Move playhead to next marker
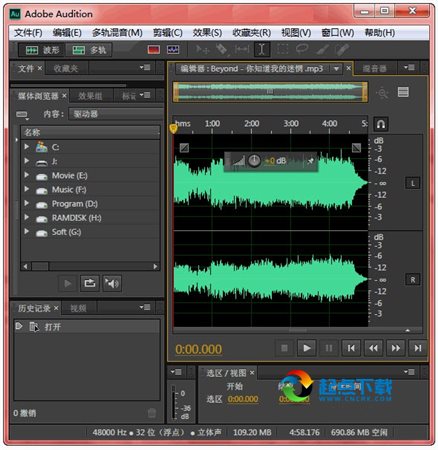 418,348
